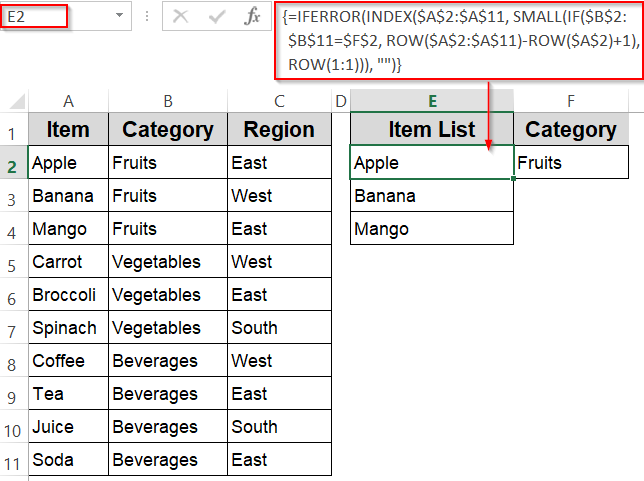Select the Fruits cell in column F
Screen dimensions: 644x481
pyautogui.click(x=571, y=163)
